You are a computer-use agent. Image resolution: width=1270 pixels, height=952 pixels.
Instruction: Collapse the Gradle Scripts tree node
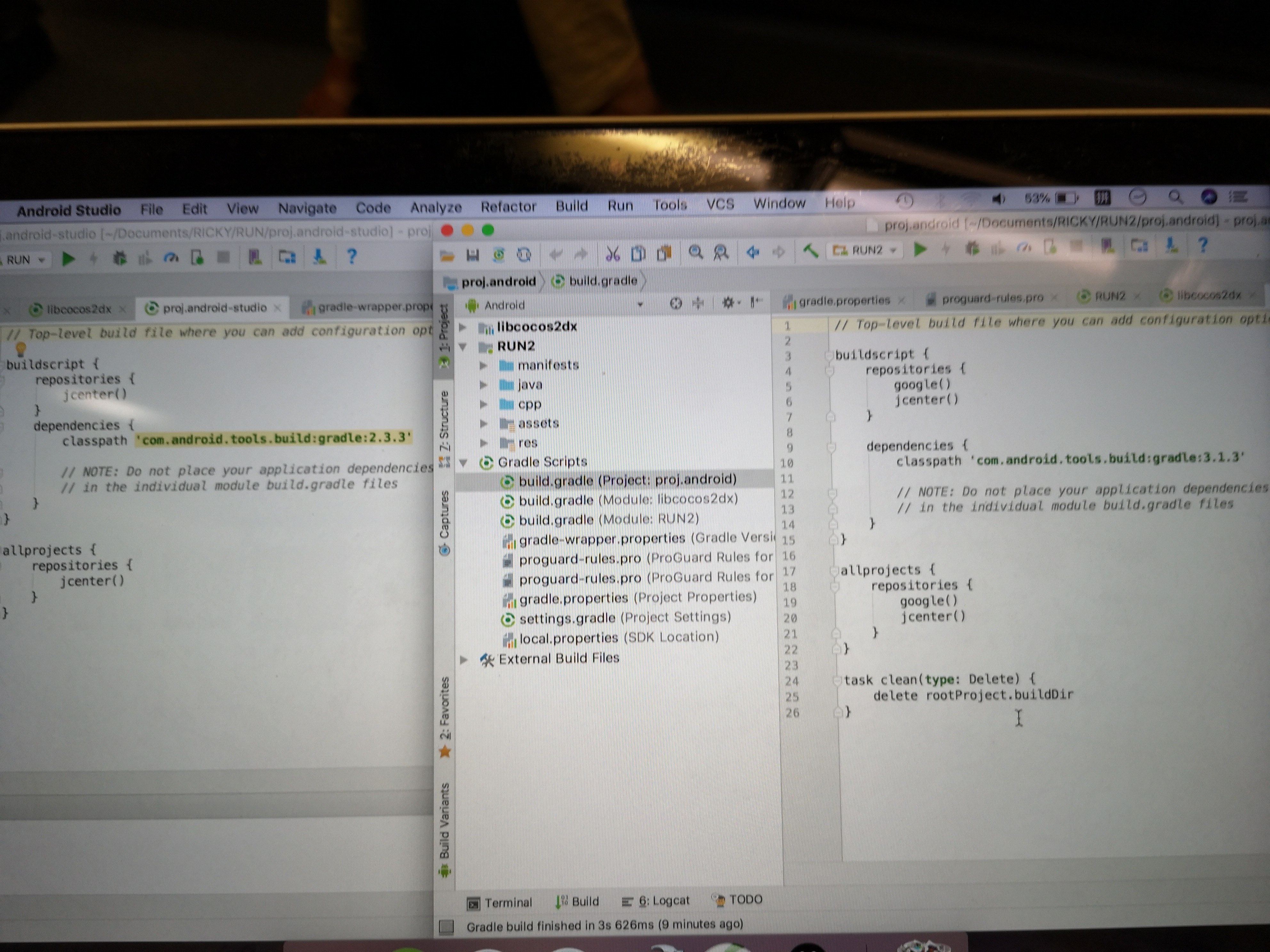tap(464, 463)
